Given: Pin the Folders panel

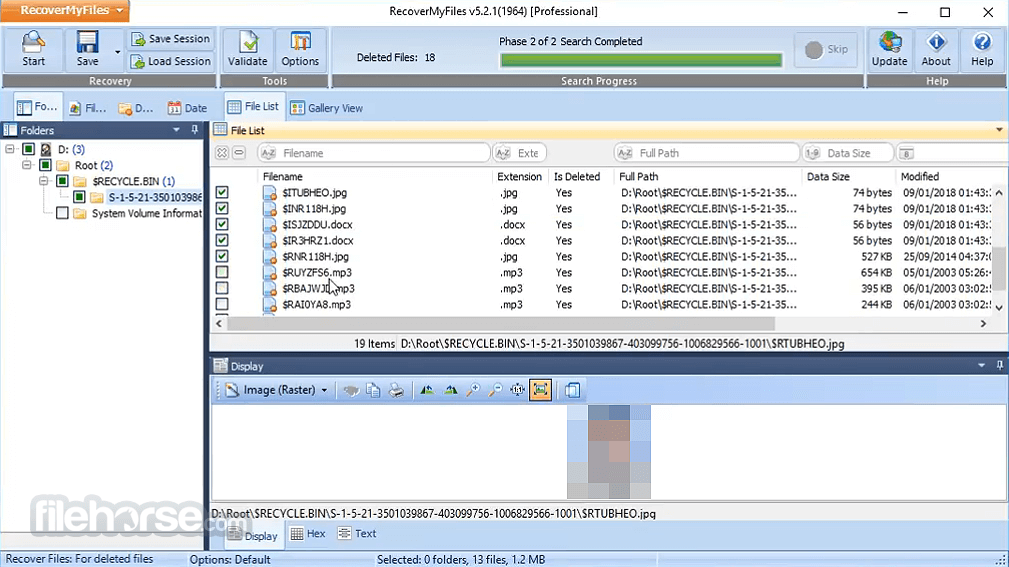Looking at the screenshot, I should tap(194, 130).
